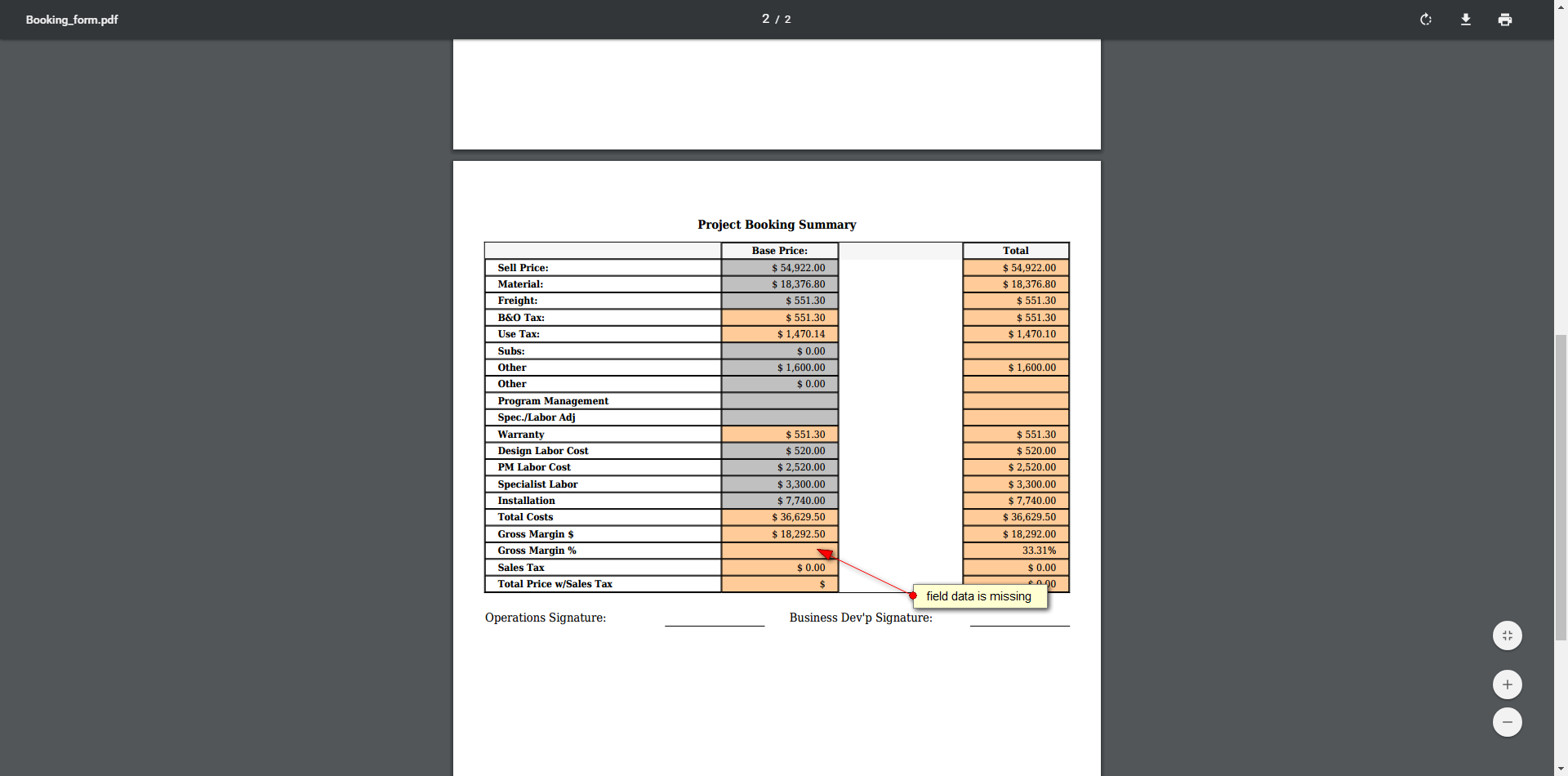This screenshot has height=776, width=1568.
Task: Rotate the PDF page clockwise
Action: pyautogui.click(x=1426, y=20)
